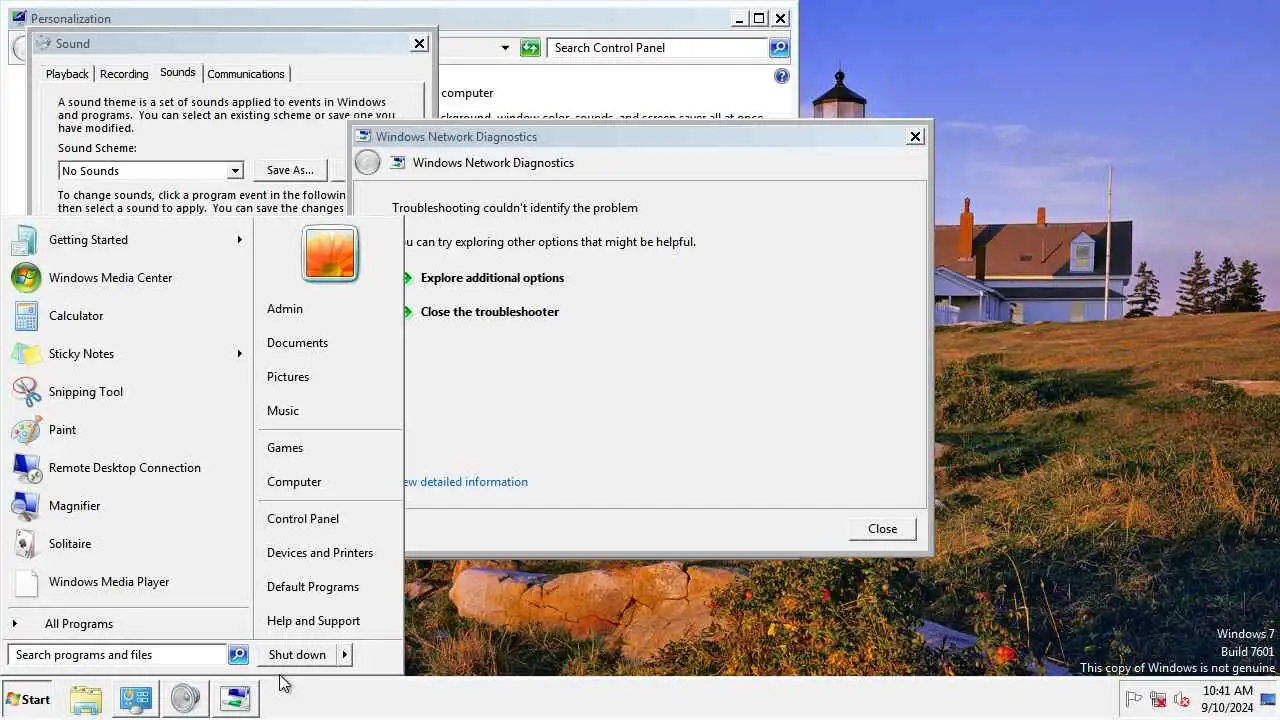The image size is (1280, 720).
Task: Click the Save As button in Sound
Action: click(x=290, y=171)
